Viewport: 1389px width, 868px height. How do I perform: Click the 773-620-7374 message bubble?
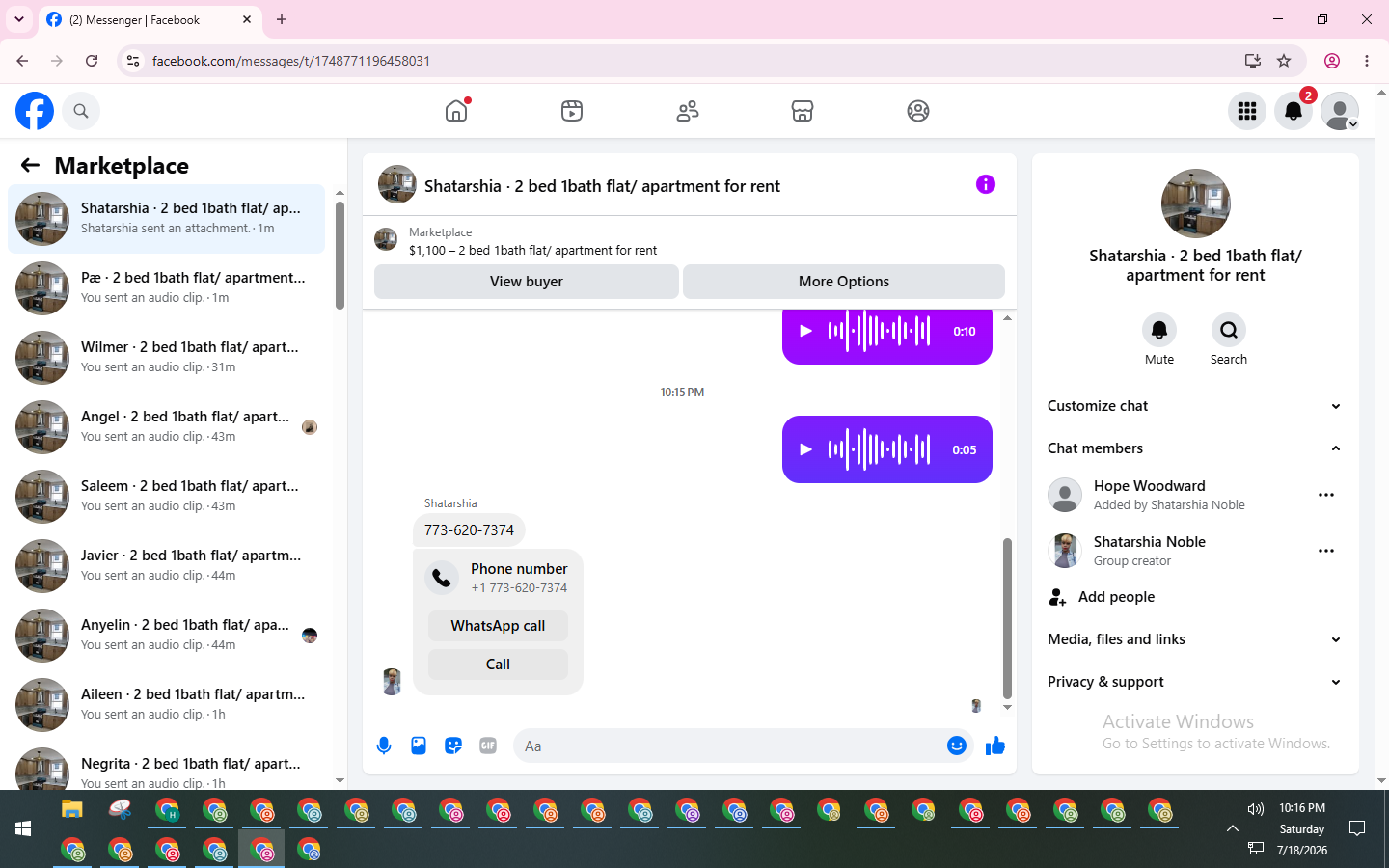click(469, 529)
